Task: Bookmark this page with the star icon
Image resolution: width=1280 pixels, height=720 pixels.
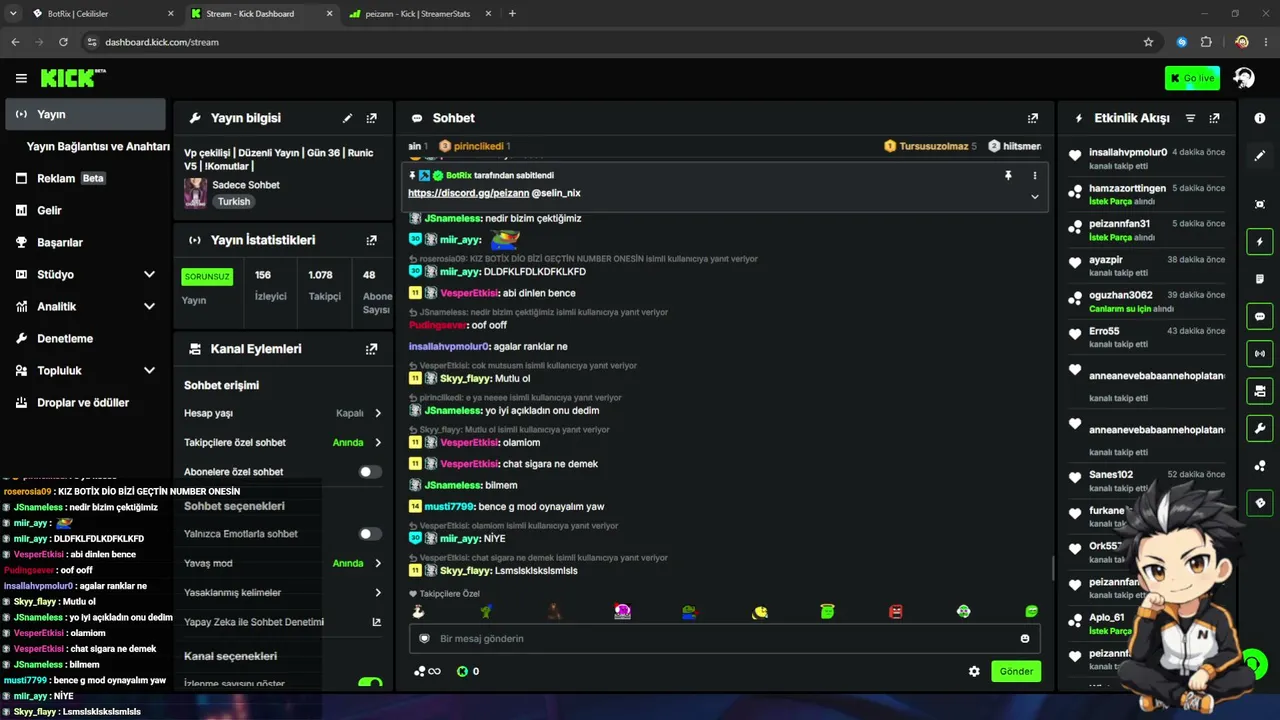Action: 1148,42
